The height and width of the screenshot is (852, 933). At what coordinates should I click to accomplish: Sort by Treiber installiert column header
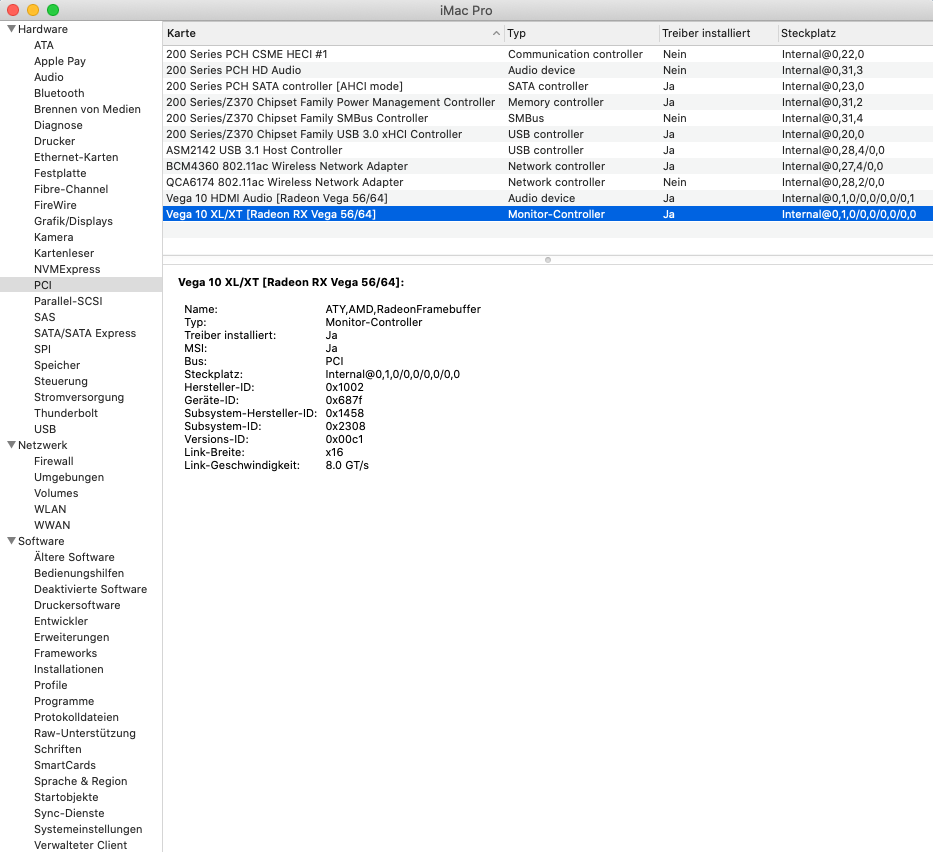pos(718,33)
